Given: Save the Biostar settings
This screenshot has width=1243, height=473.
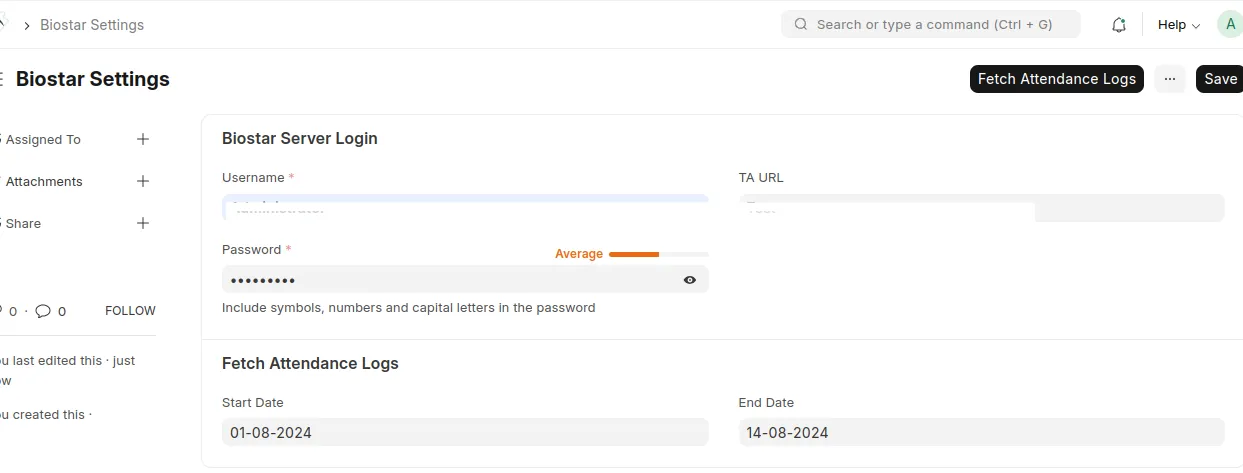Looking at the screenshot, I should (1220, 79).
